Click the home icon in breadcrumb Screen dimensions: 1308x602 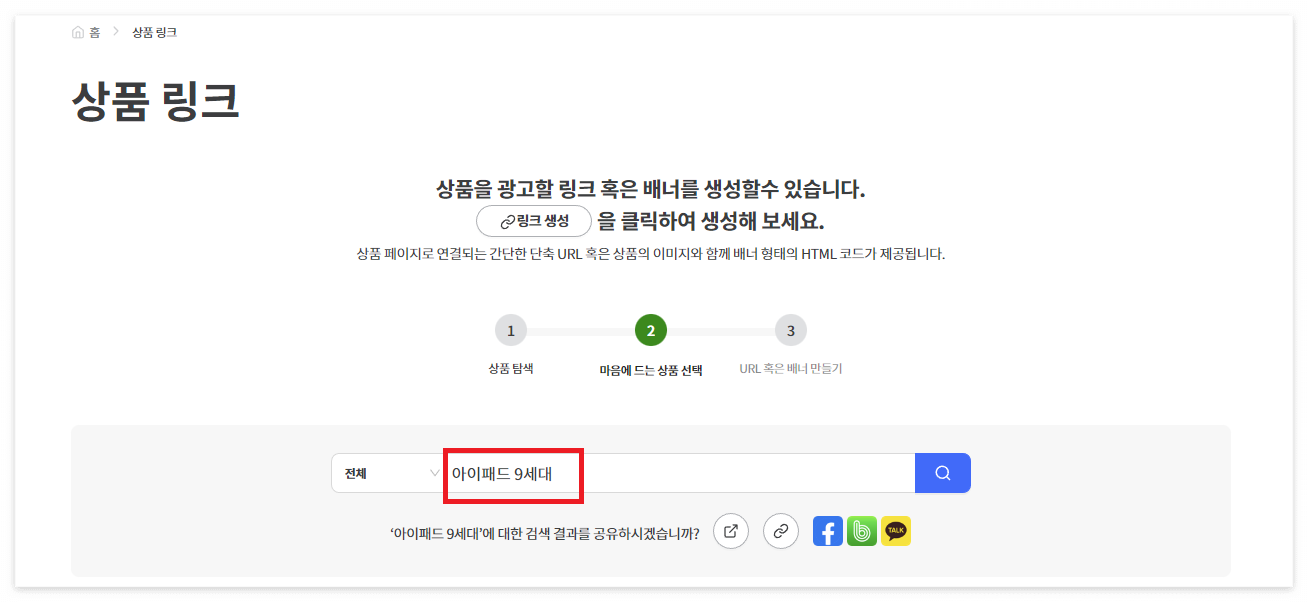coord(78,32)
